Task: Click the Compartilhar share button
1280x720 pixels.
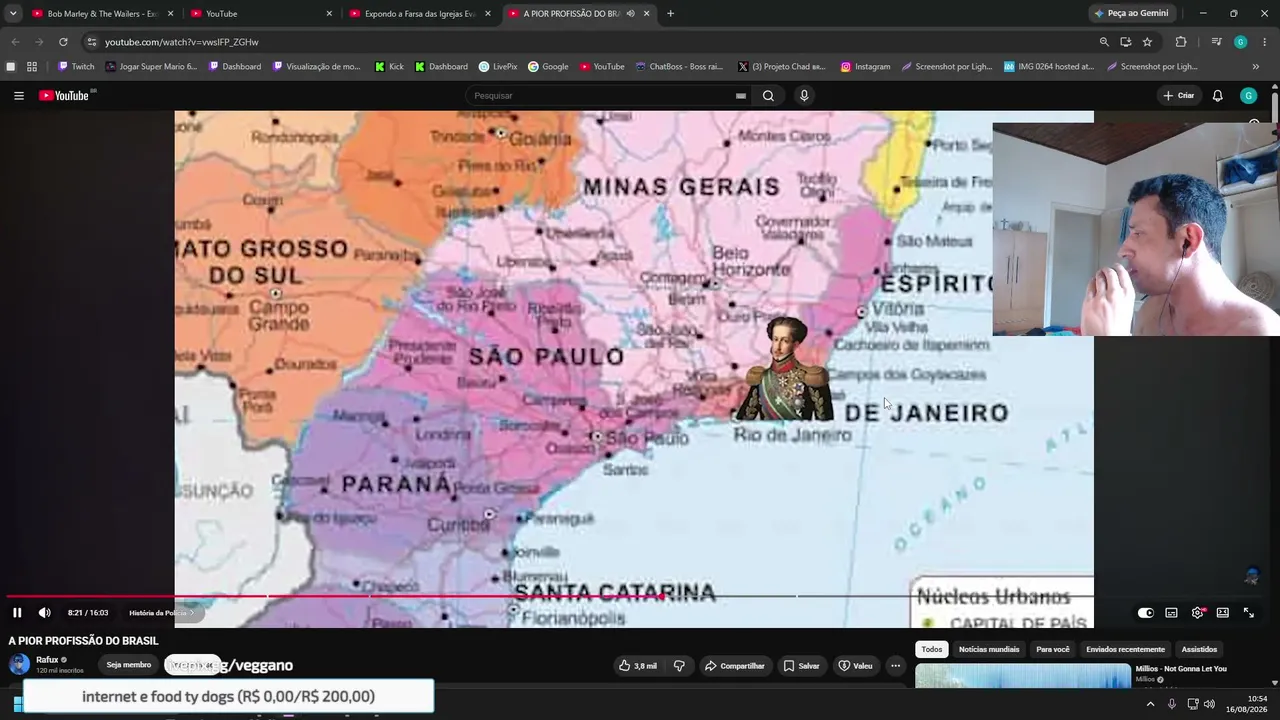Action: tap(735, 666)
